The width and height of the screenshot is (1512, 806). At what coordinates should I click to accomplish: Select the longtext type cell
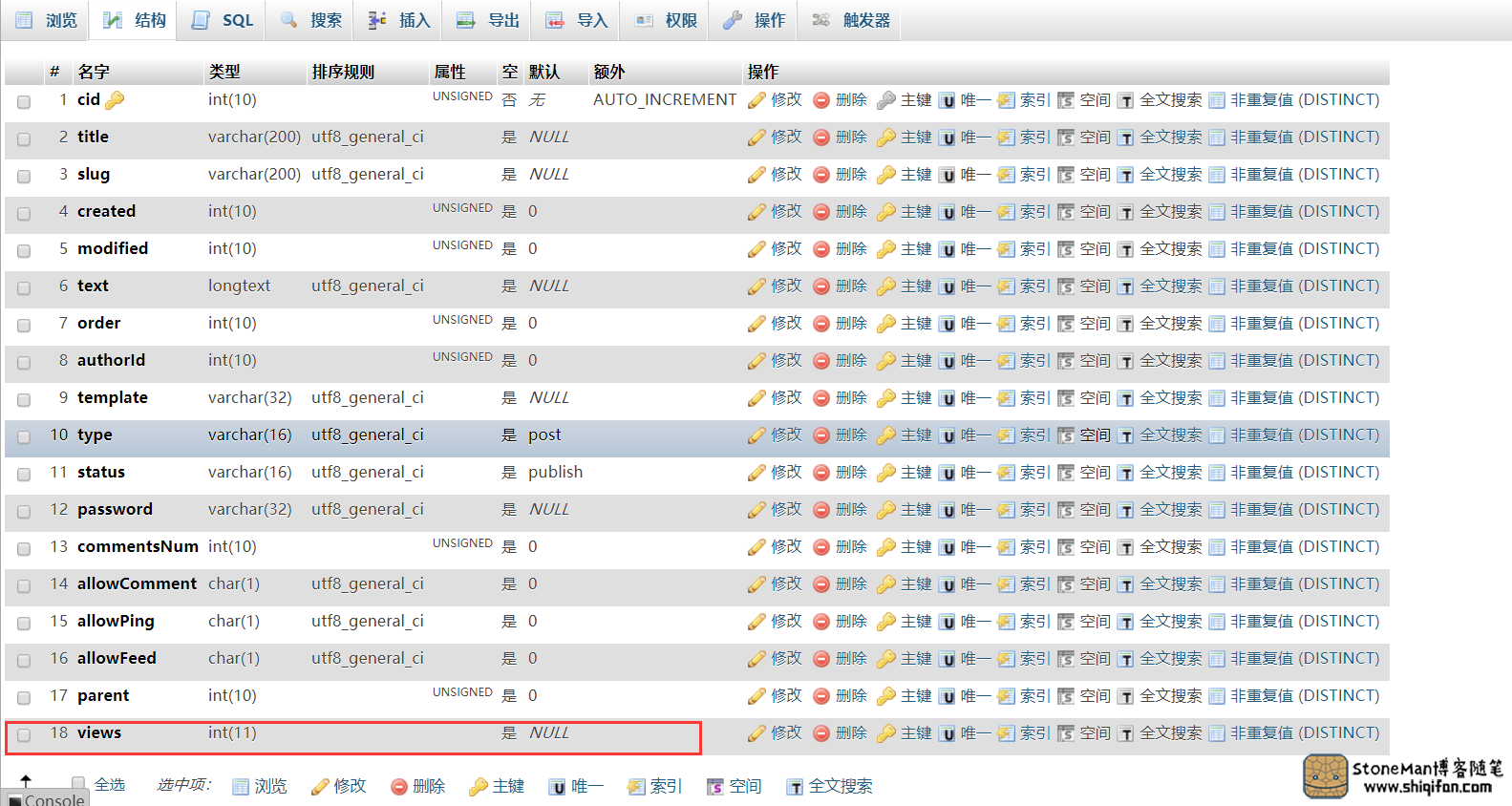(239, 286)
